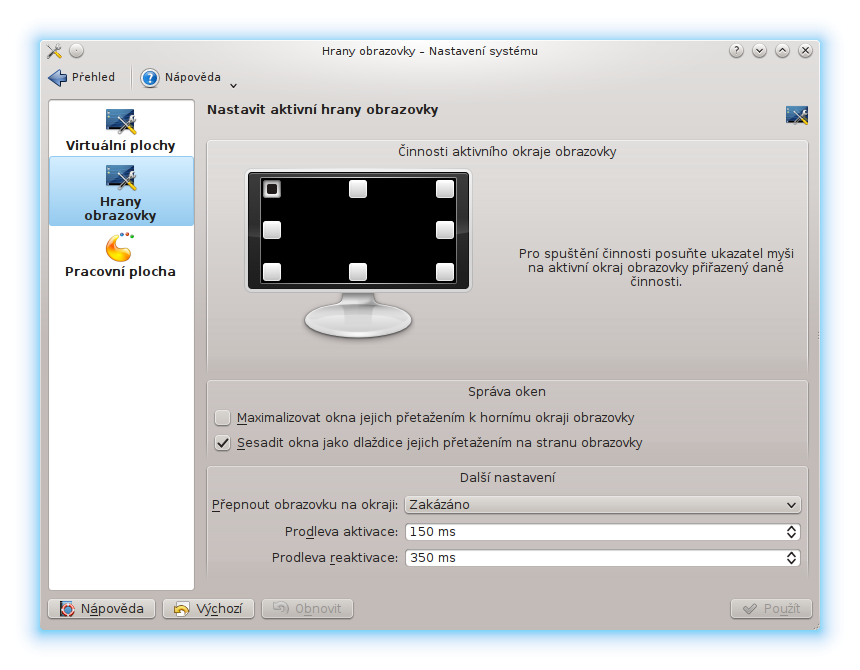This screenshot has width=860, height=670.
Task: Click the title bar question mark button
Action: point(737,51)
